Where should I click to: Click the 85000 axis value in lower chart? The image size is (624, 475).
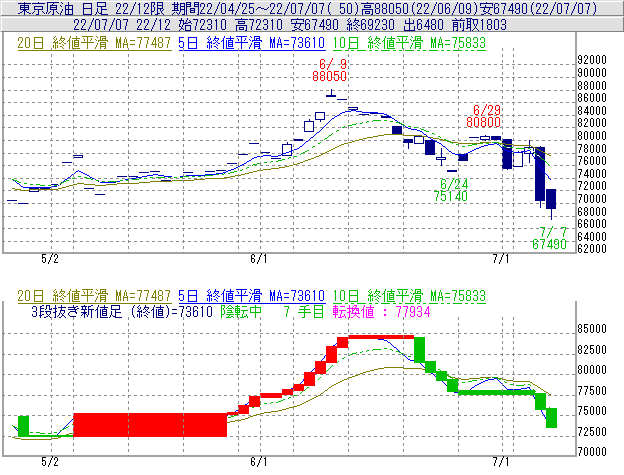[592, 329]
